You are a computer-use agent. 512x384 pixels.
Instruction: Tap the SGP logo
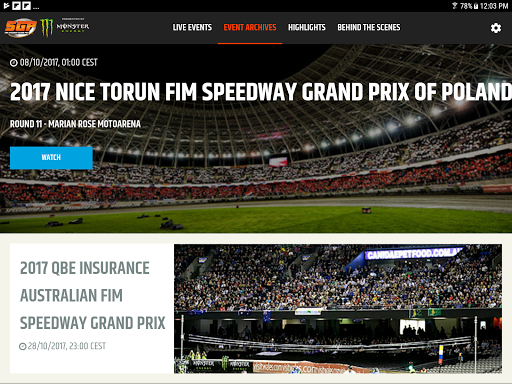(x=21, y=28)
